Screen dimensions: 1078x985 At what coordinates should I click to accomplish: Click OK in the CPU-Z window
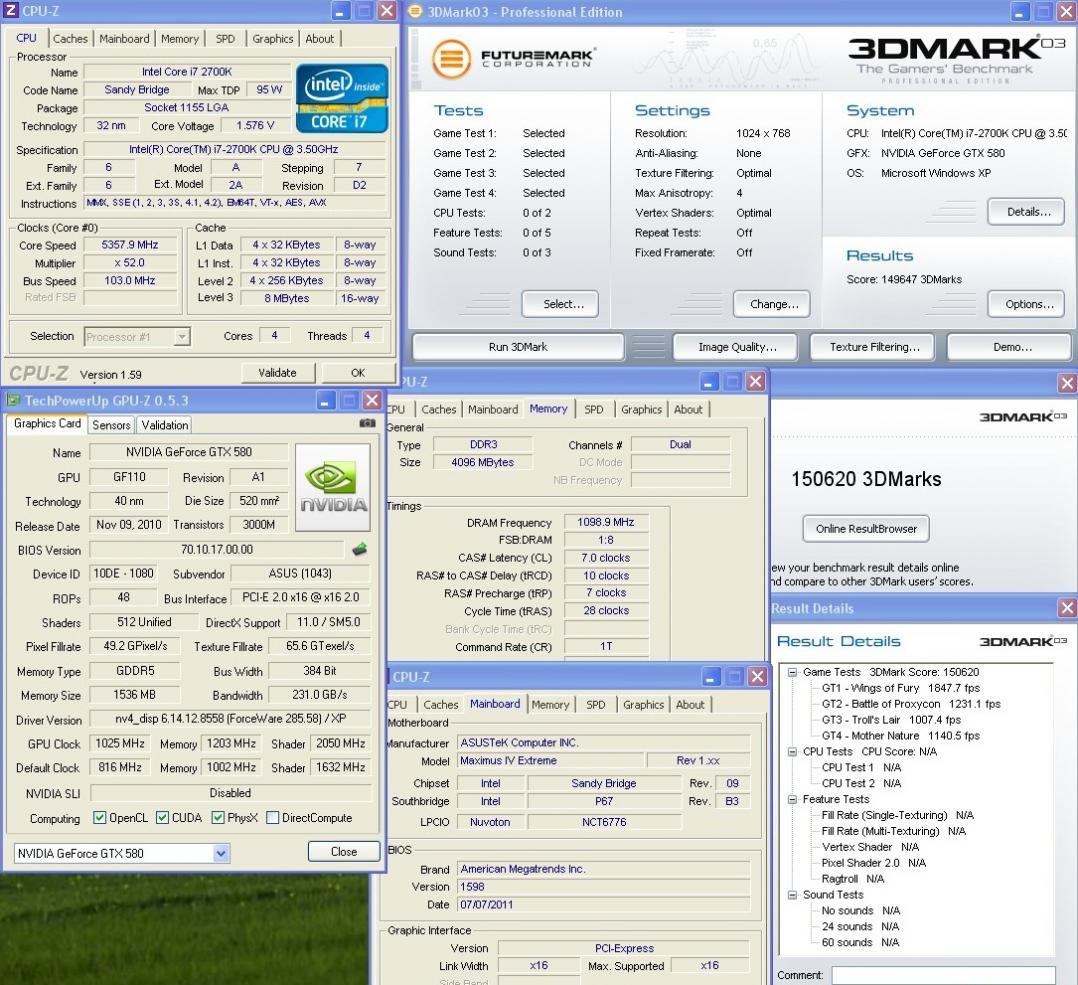(x=358, y=373)
